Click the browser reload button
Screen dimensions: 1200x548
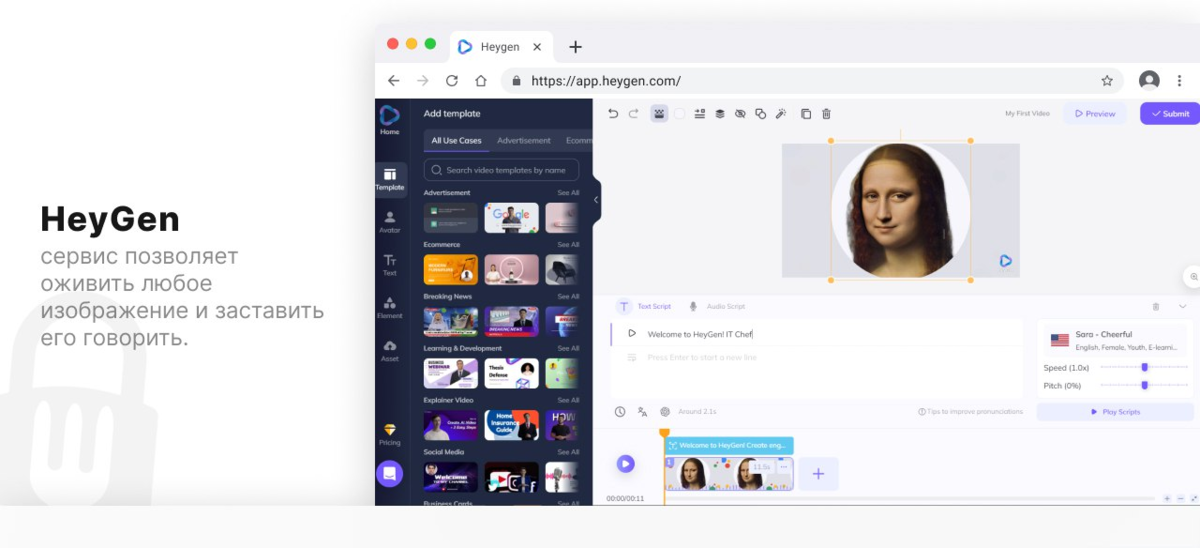tap(452, 81)
